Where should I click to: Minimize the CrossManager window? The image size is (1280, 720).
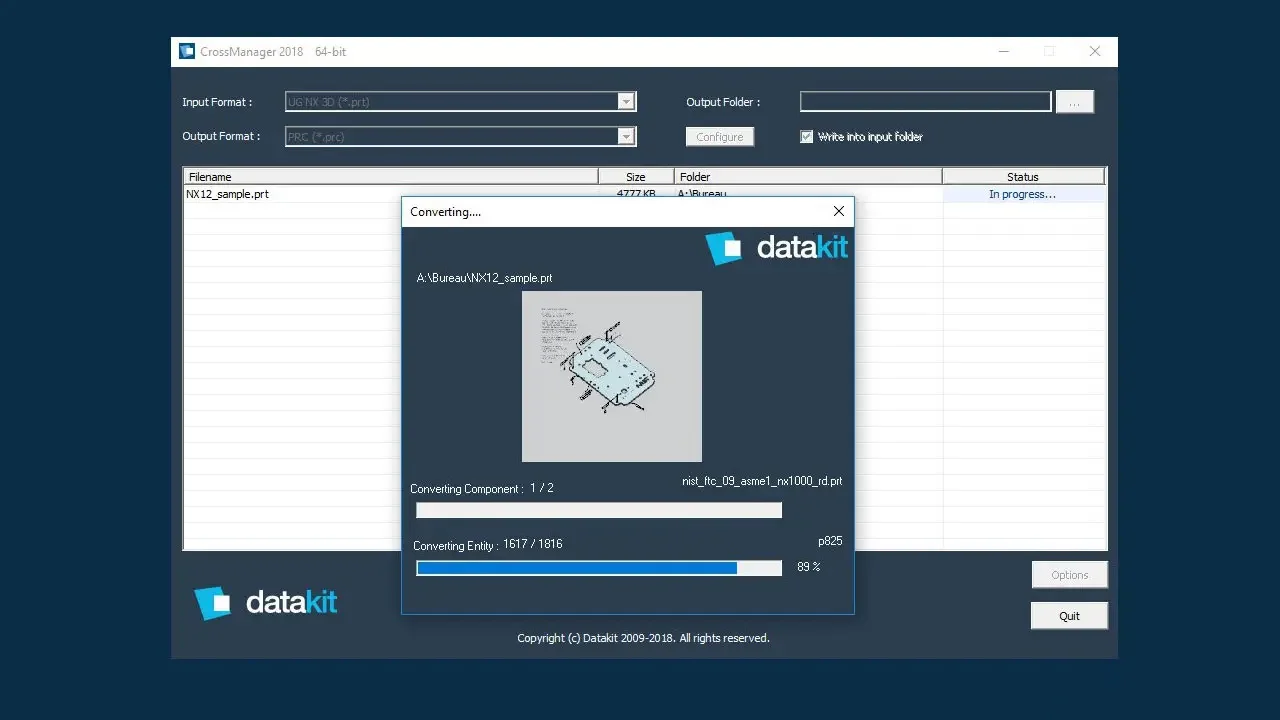coord(1004,51)
